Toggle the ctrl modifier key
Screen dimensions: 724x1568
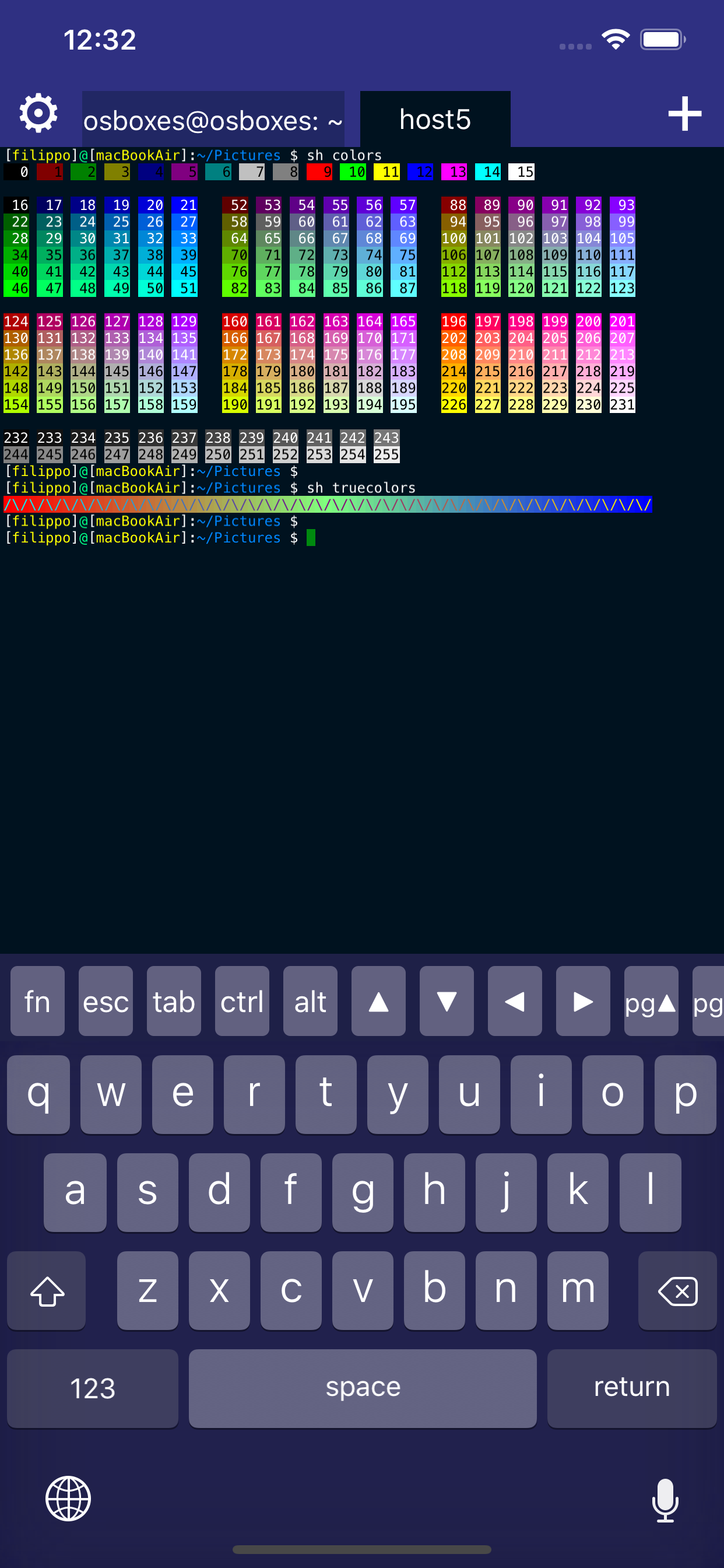(x=241, y=1000)
